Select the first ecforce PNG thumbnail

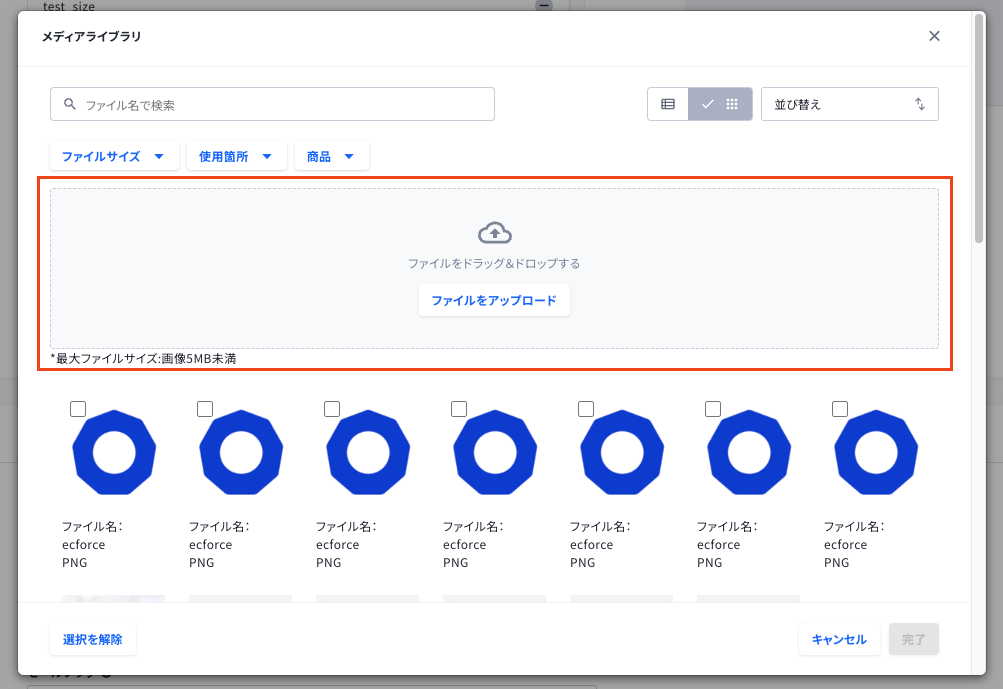point(114,452)
